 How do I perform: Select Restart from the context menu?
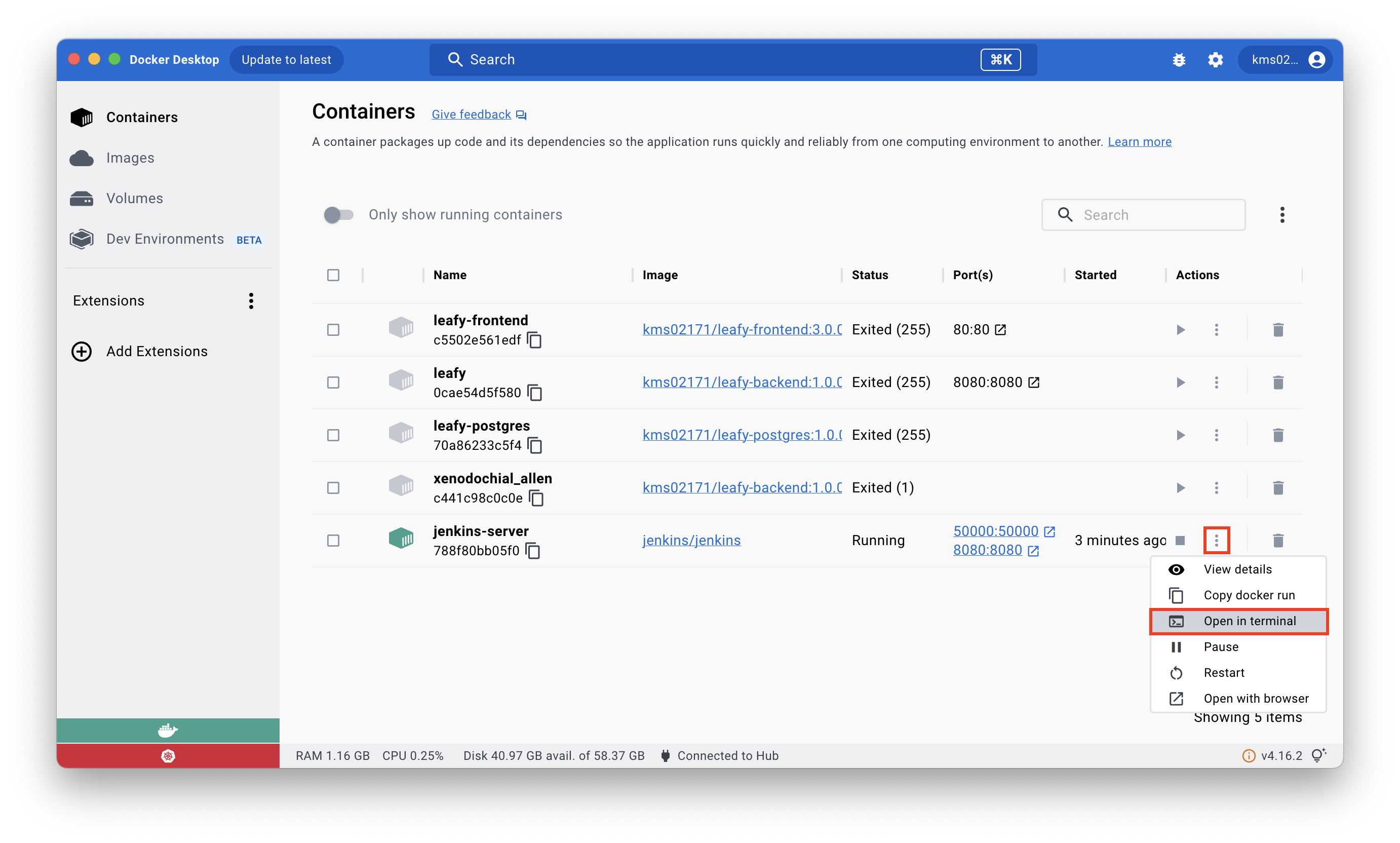click(x=1223, y=673)
